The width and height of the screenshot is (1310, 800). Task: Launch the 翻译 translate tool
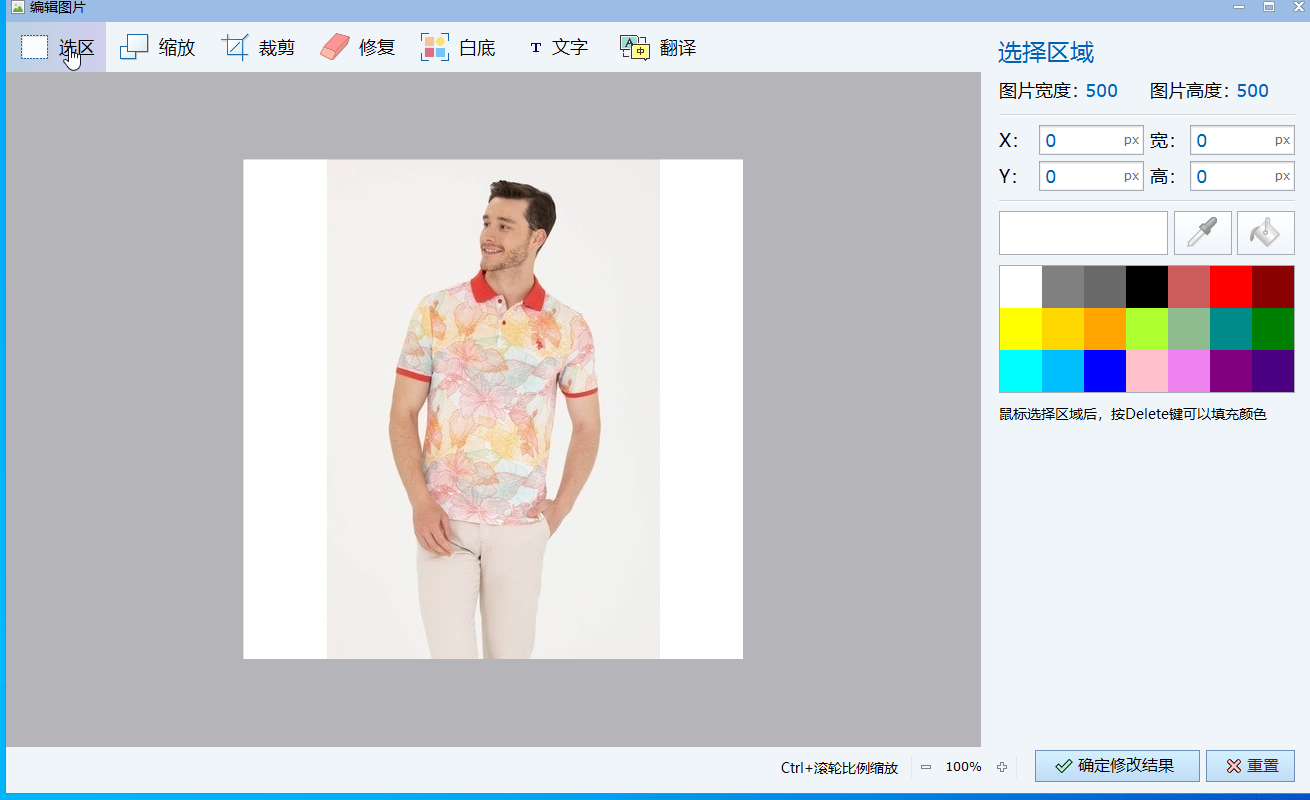658,47
